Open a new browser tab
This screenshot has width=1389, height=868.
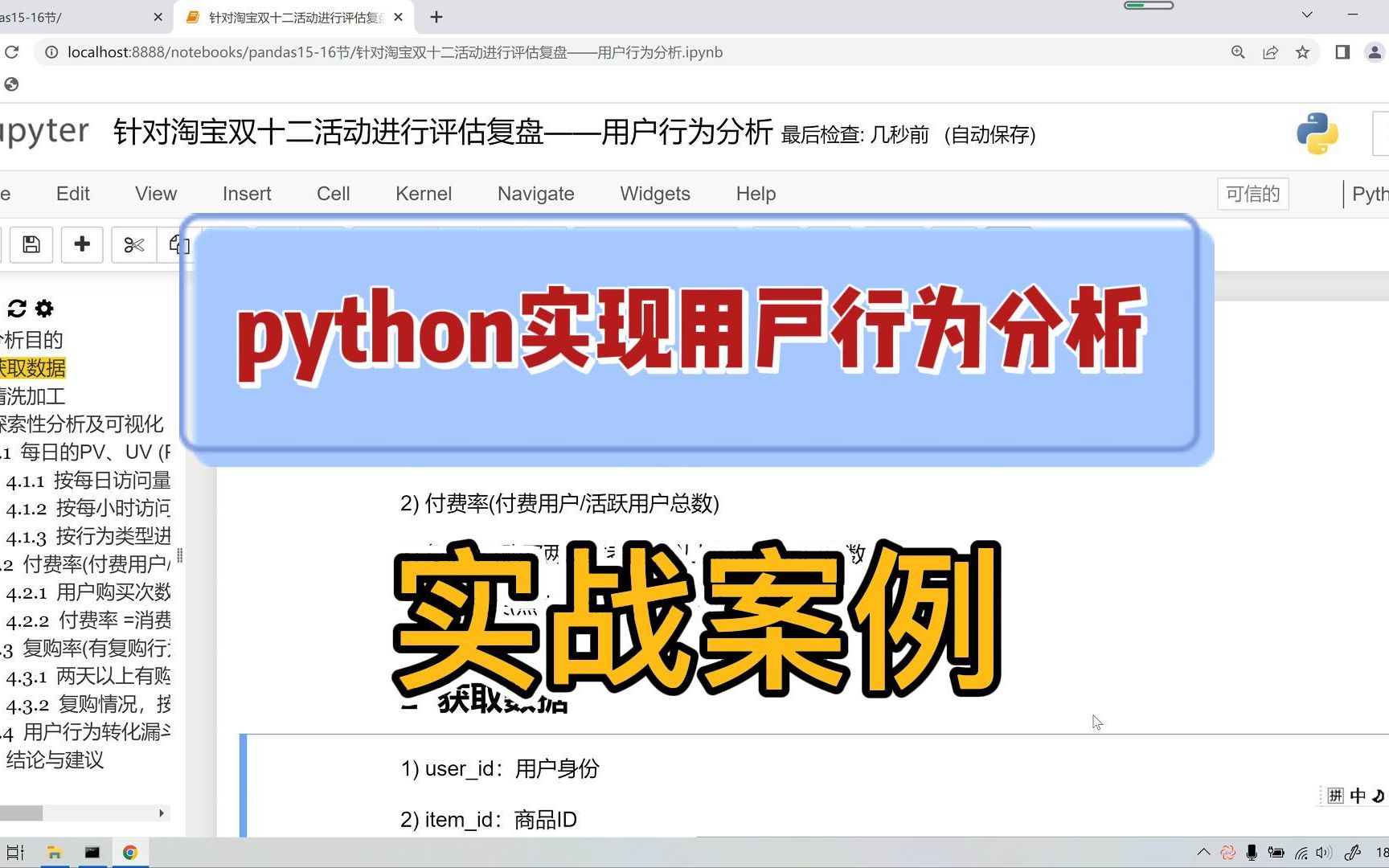[x=436, y=17]
